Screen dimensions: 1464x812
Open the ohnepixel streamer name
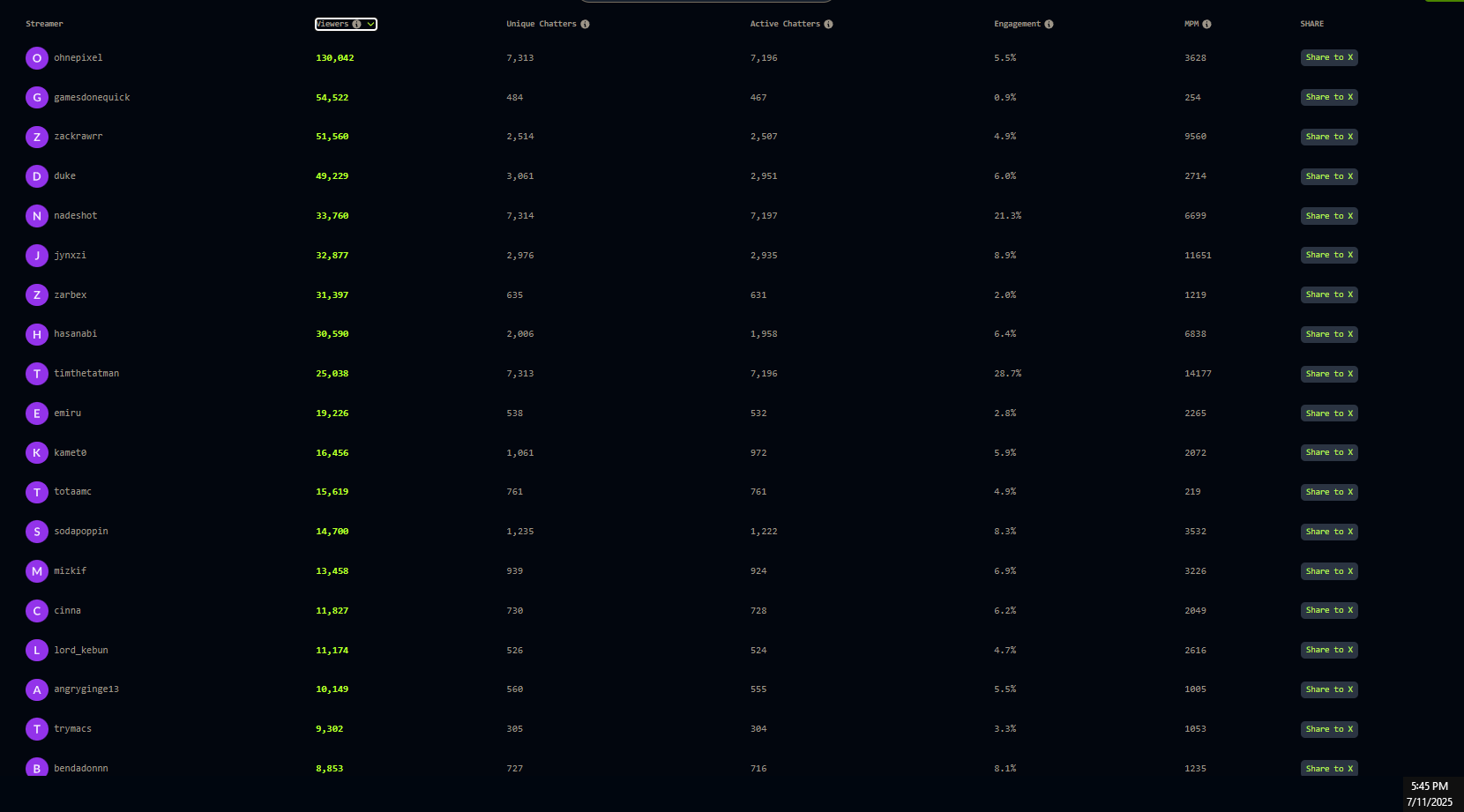click(x=78, y=58)
